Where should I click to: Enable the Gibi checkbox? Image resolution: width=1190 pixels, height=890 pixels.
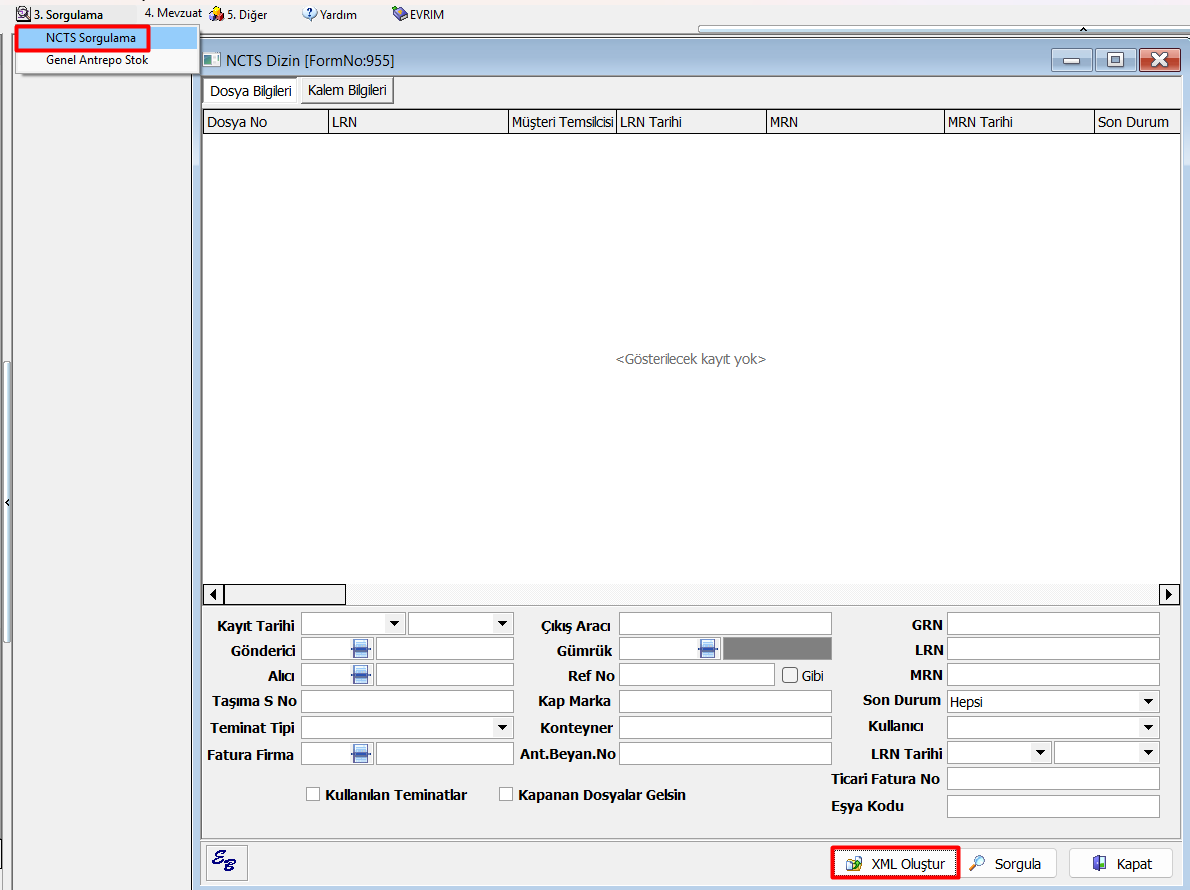point(789,675)
